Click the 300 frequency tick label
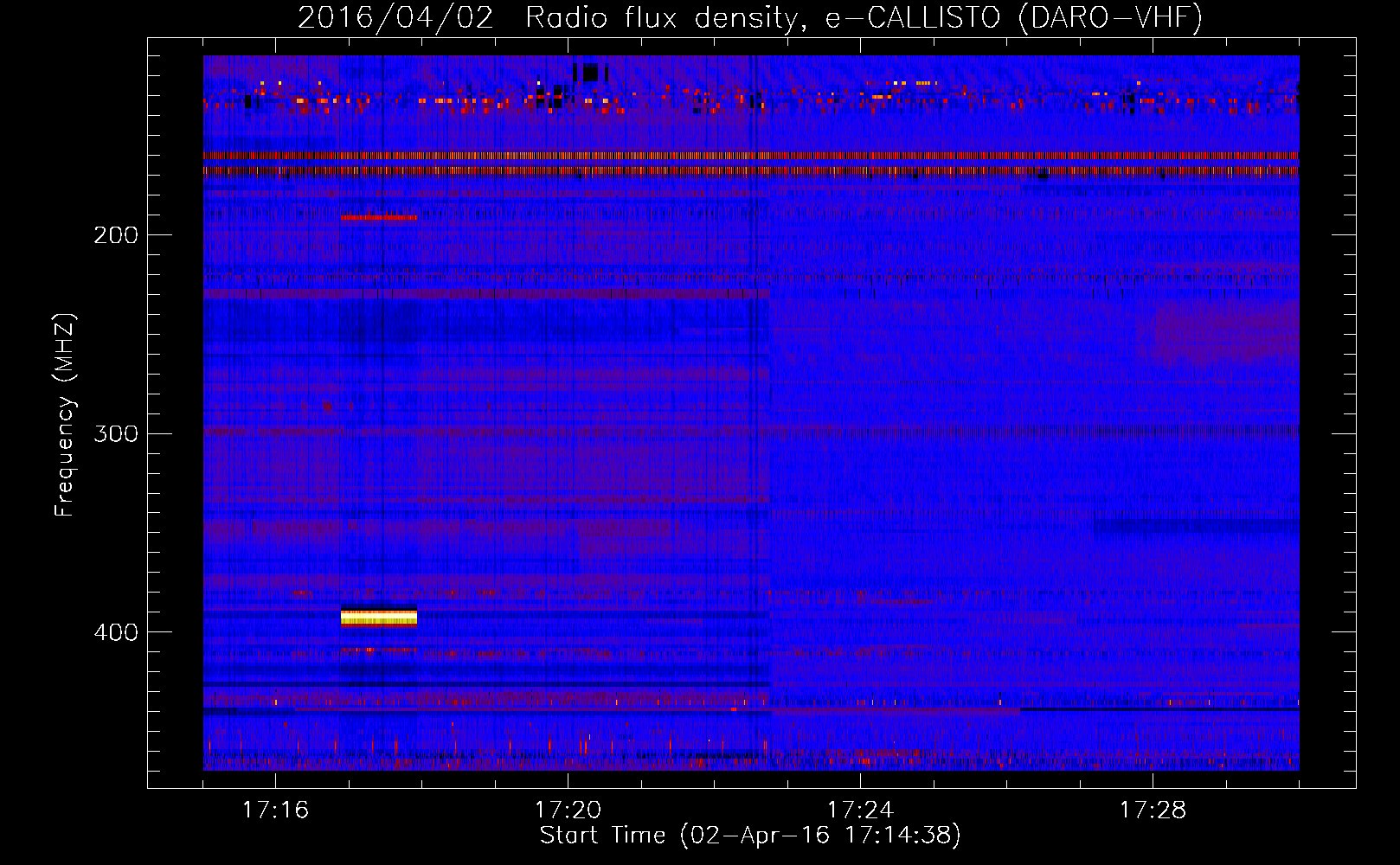 (x=116, y=433)
